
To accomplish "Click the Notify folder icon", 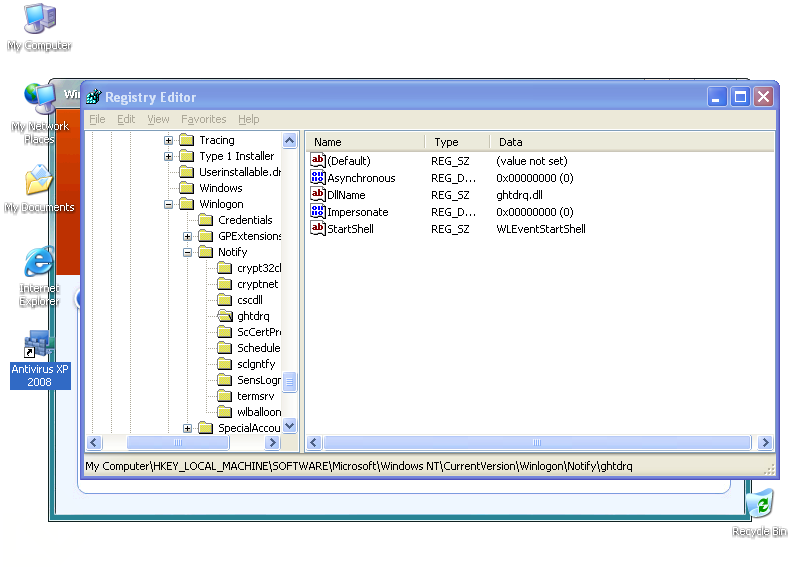I will click(x=206, y=252).
